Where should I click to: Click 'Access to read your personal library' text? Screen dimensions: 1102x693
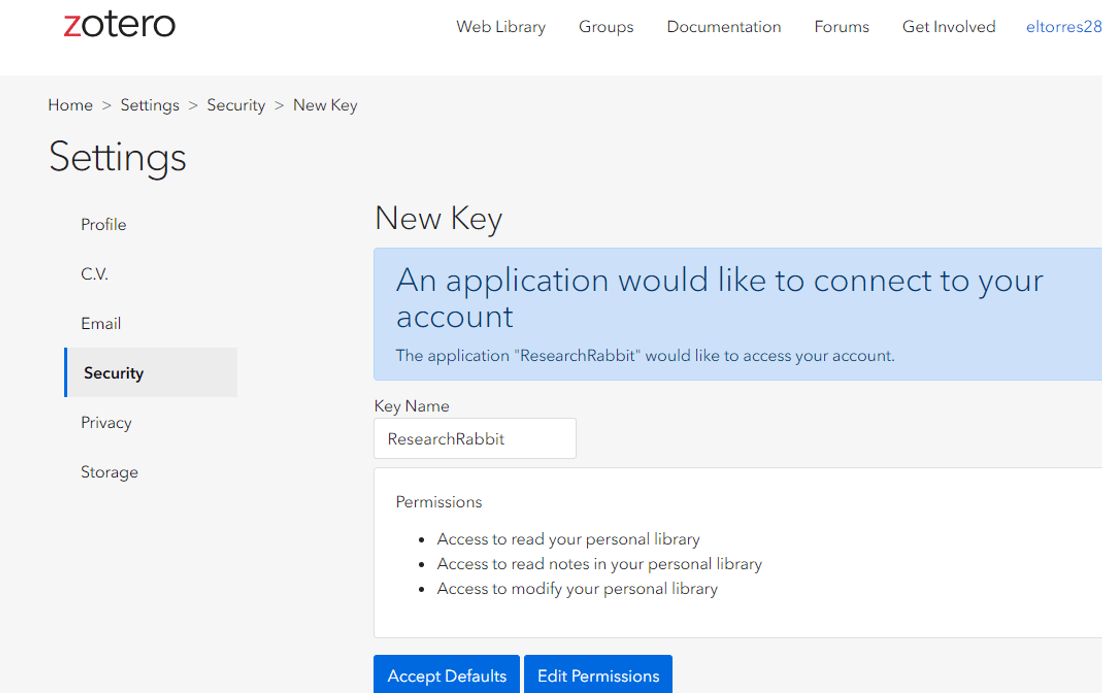click(568, 539)
